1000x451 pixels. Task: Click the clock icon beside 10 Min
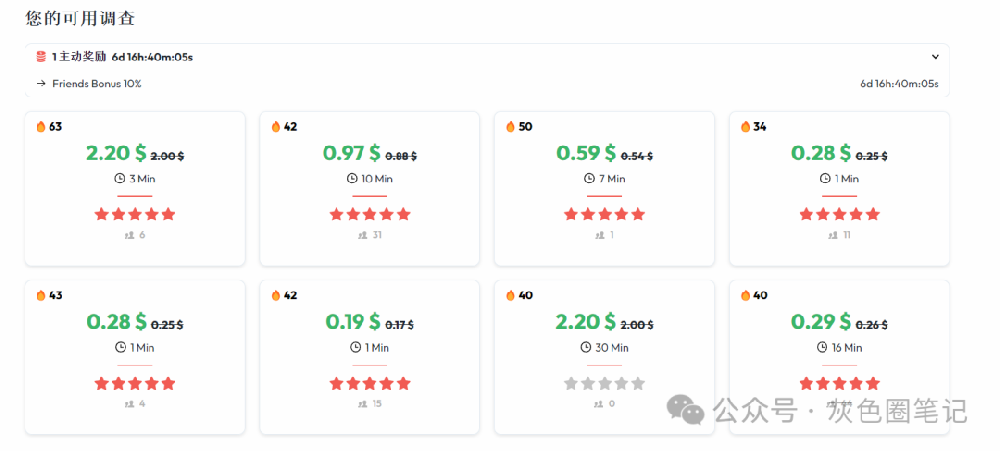pos(352,179)
